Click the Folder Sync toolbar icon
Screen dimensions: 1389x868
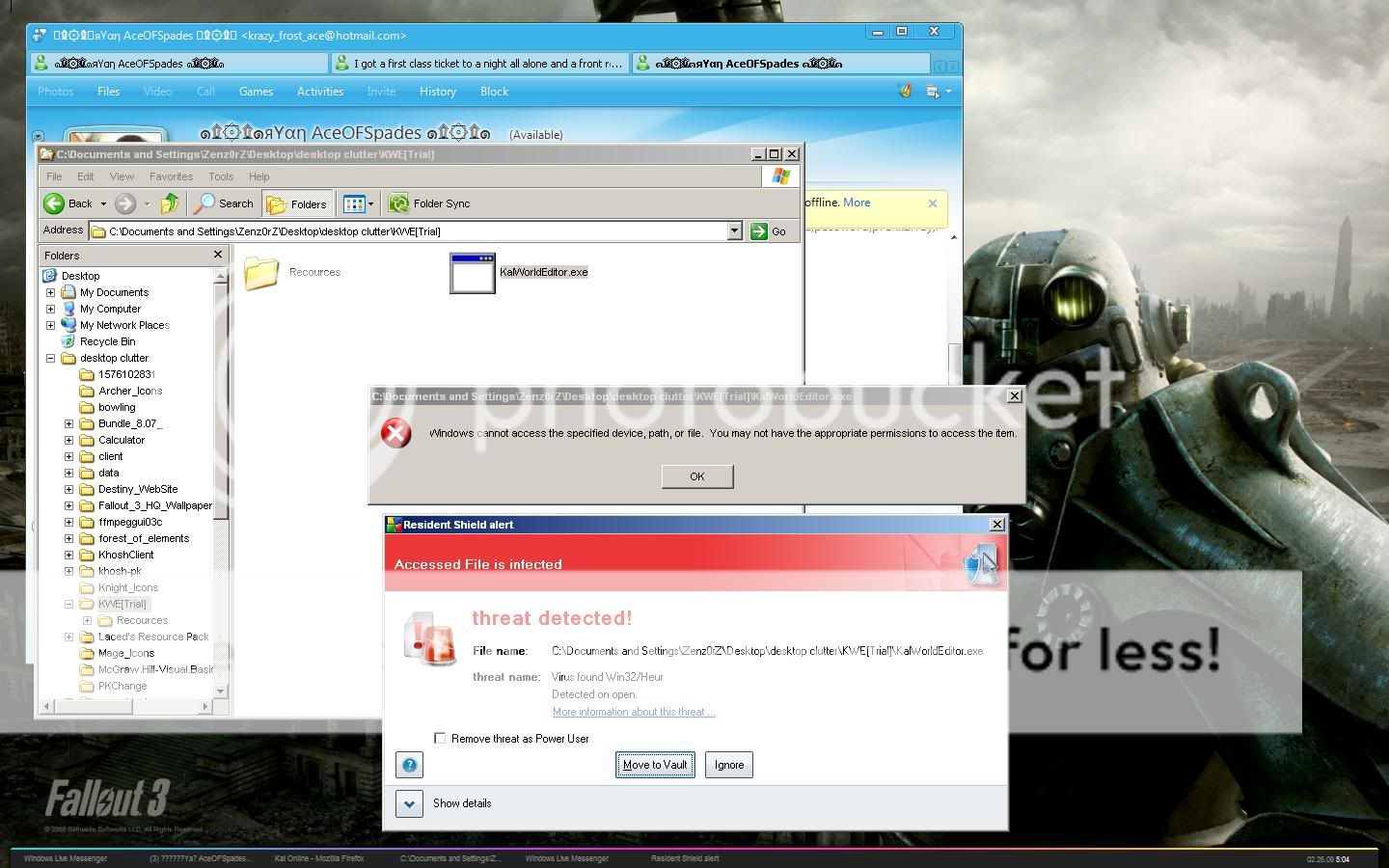[x=398, y=203]
